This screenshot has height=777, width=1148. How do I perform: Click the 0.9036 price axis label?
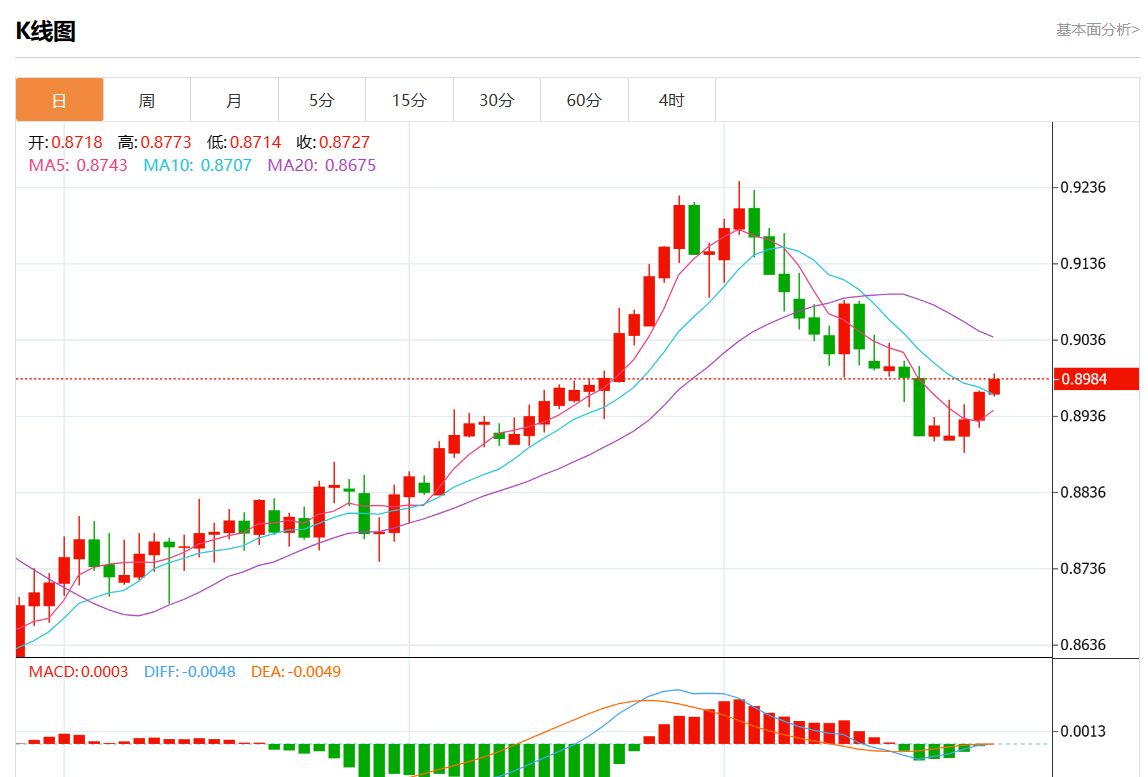[1083, 340]
